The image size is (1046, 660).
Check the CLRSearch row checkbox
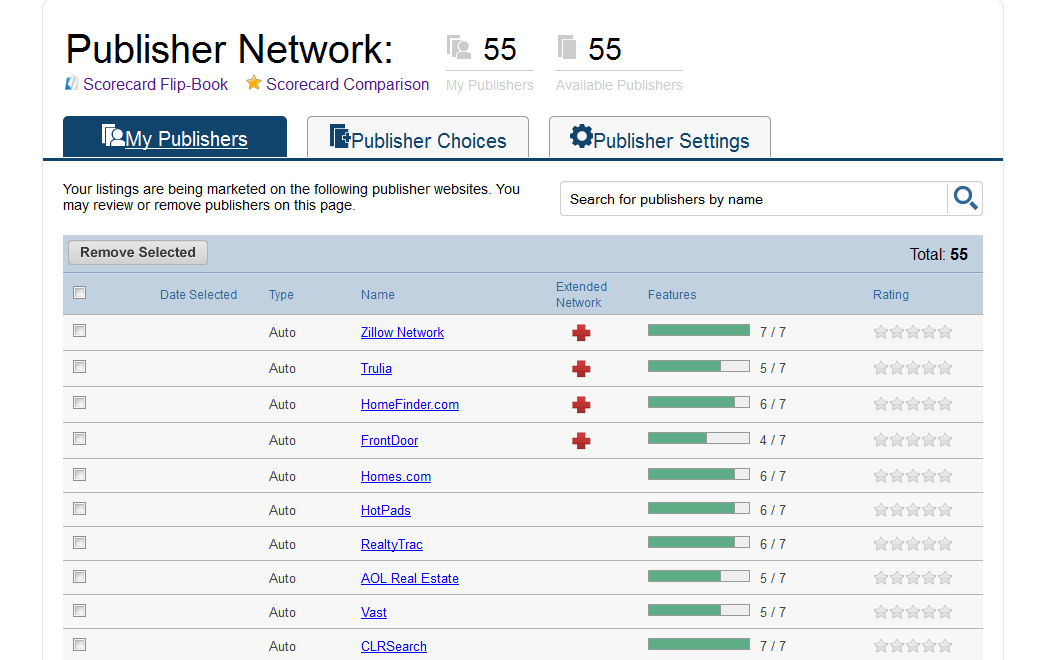(79, 645)
